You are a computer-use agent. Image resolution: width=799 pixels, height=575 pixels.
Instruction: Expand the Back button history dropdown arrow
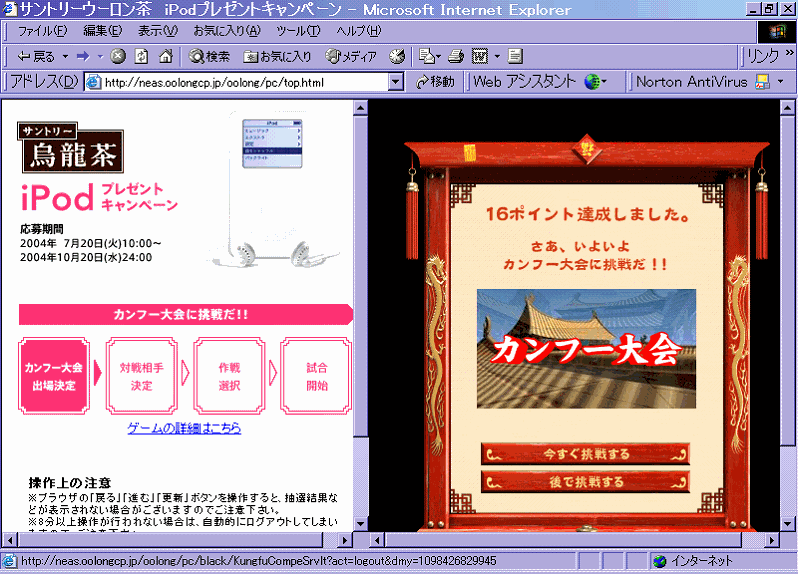pos(66,57)
